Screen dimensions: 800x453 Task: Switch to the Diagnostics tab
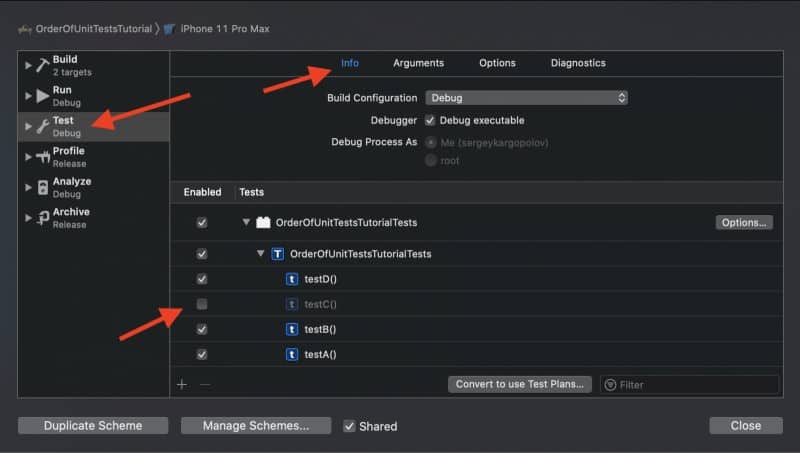pos(578,63)
